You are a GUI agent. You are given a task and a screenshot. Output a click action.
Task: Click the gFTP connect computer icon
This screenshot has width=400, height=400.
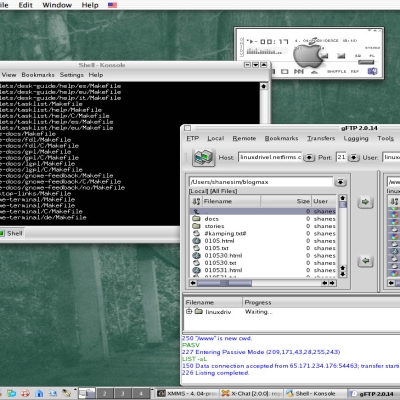[204, 157]
